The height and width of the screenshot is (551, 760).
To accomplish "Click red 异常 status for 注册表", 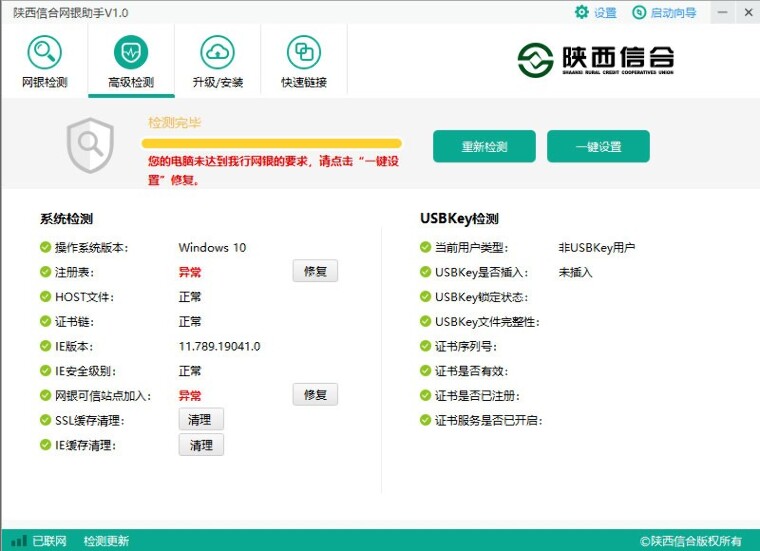I will (190, 272).
